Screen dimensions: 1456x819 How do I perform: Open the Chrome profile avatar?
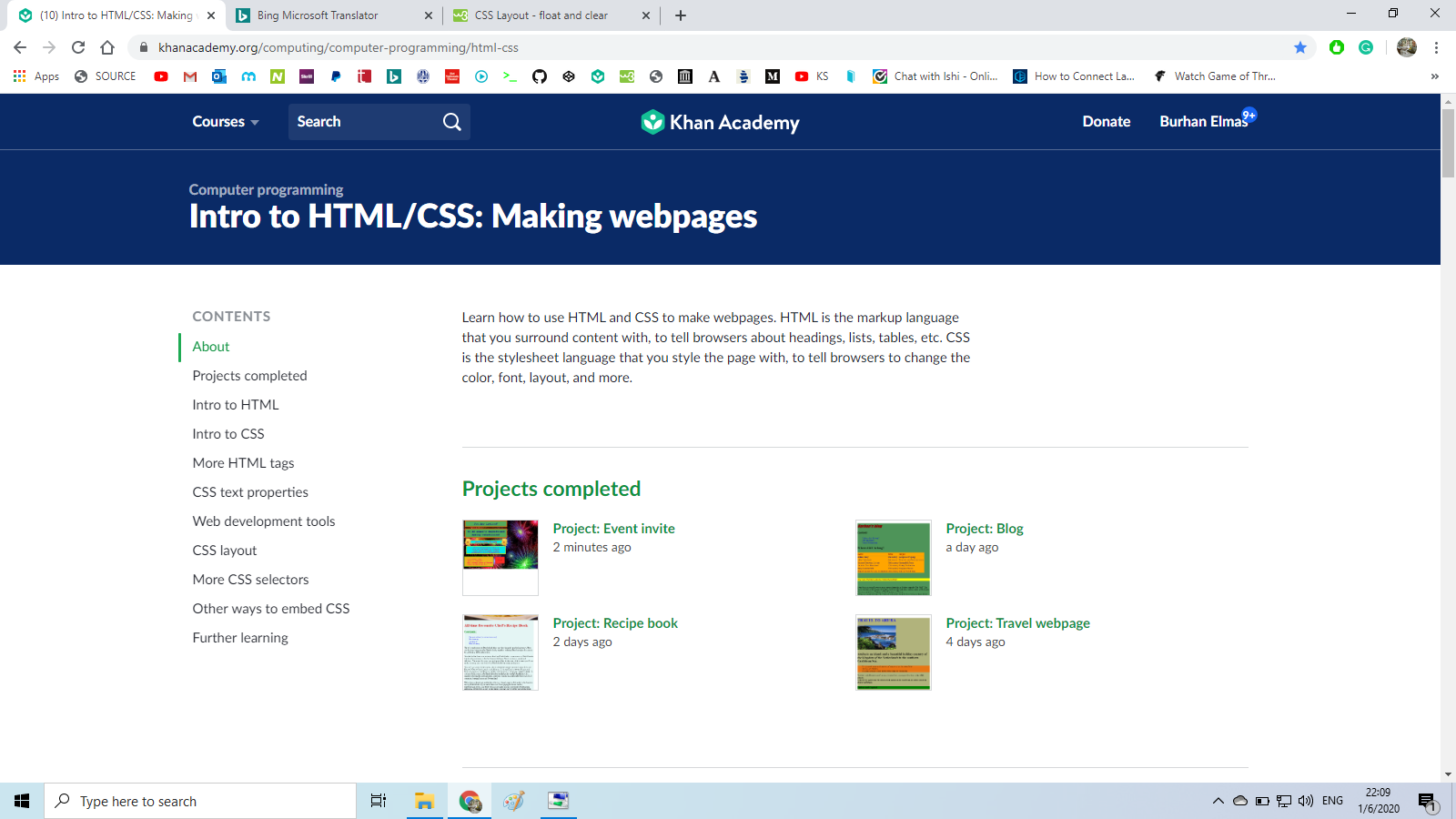pyautogui.click(x=1407, y=47)
